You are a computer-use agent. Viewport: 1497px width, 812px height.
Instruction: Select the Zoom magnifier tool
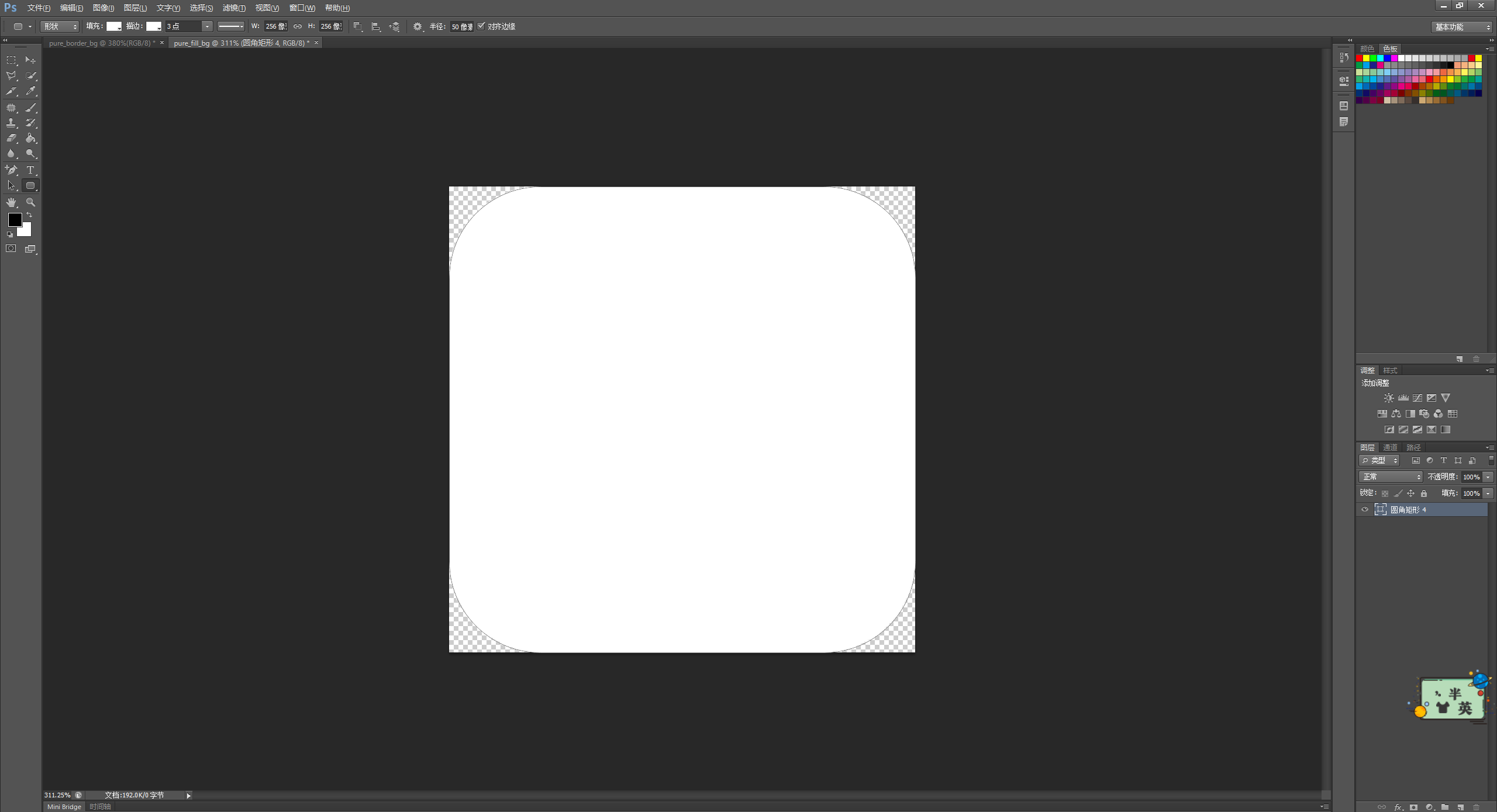pos(30,202)
